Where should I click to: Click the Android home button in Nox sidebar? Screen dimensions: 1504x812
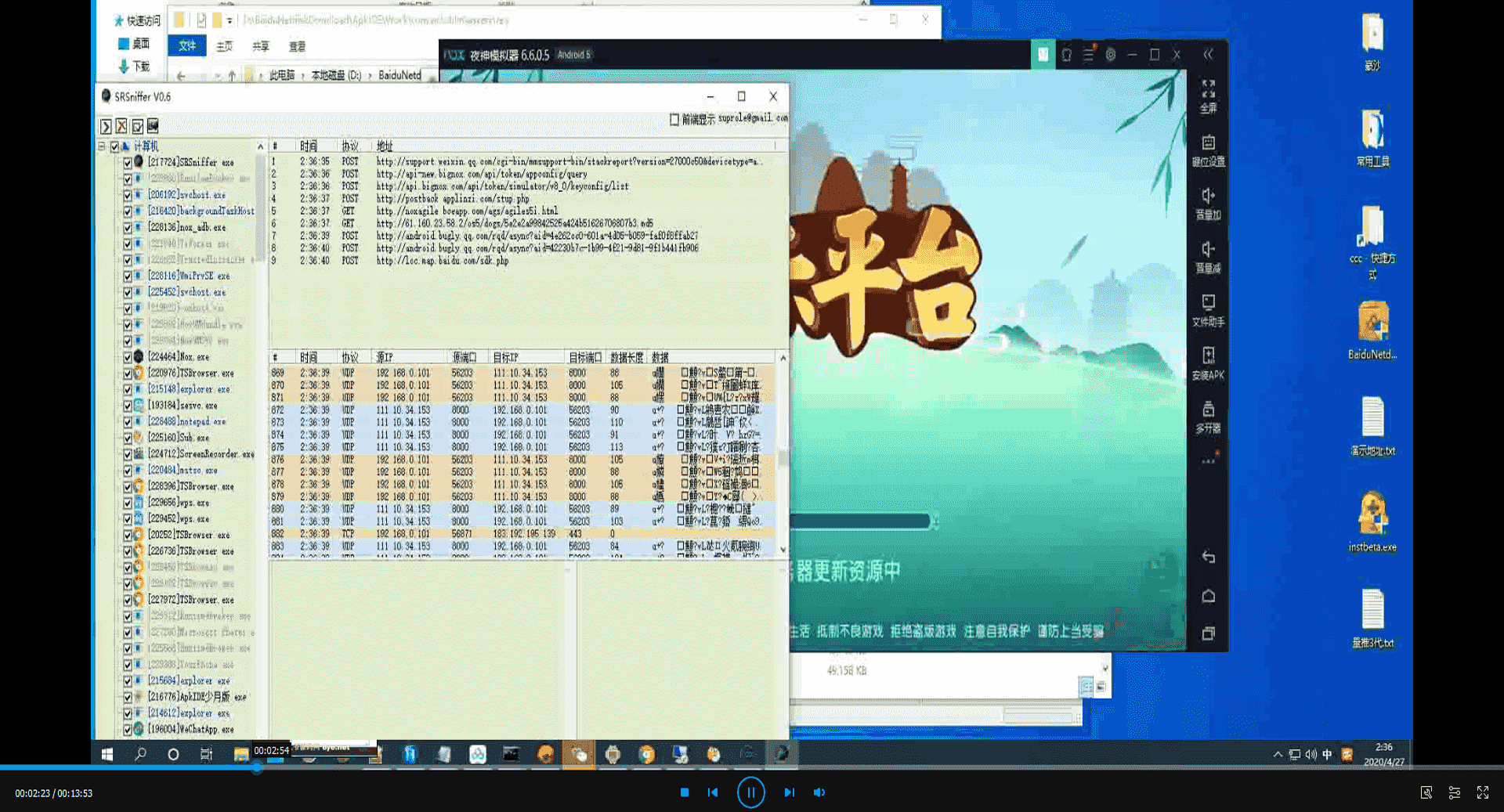point(1208,597)
